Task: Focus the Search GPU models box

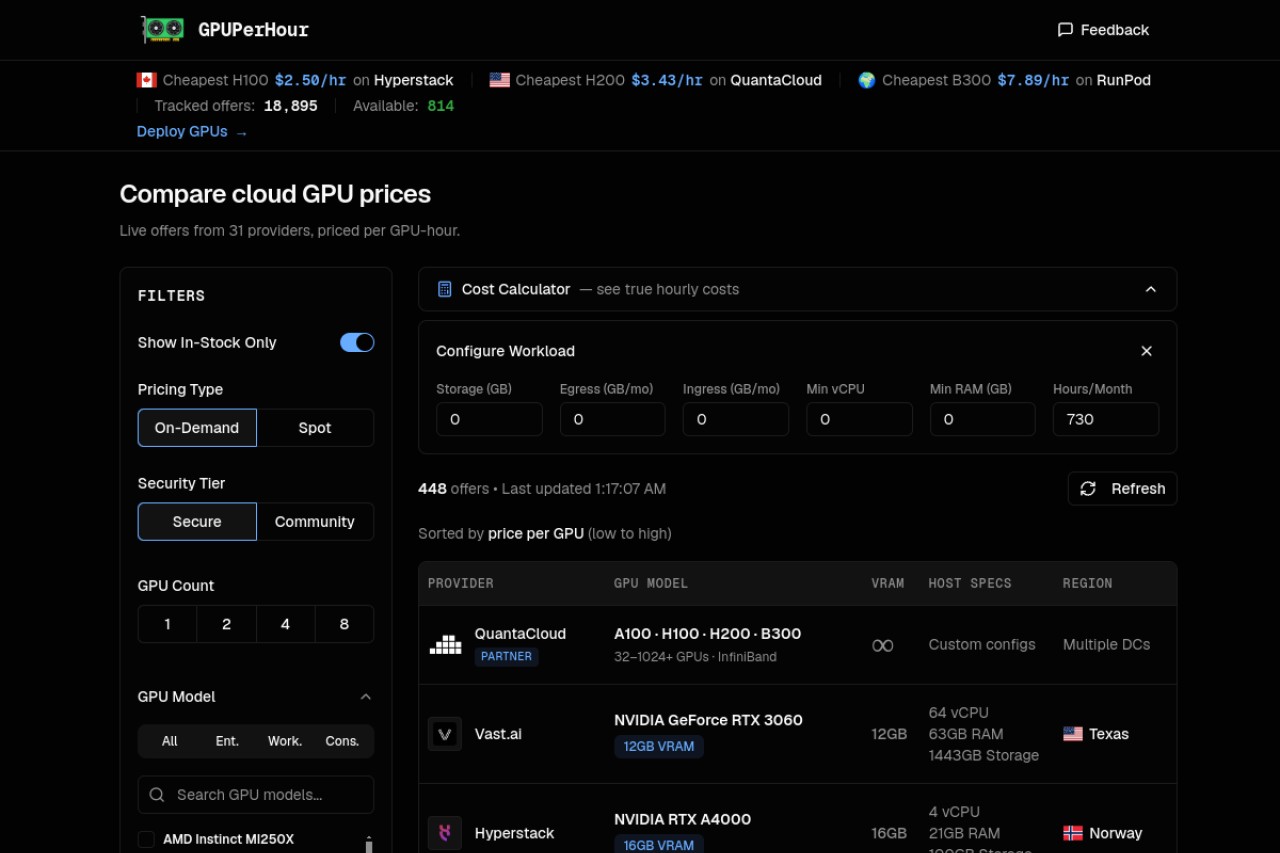Action: coord(256,795)
